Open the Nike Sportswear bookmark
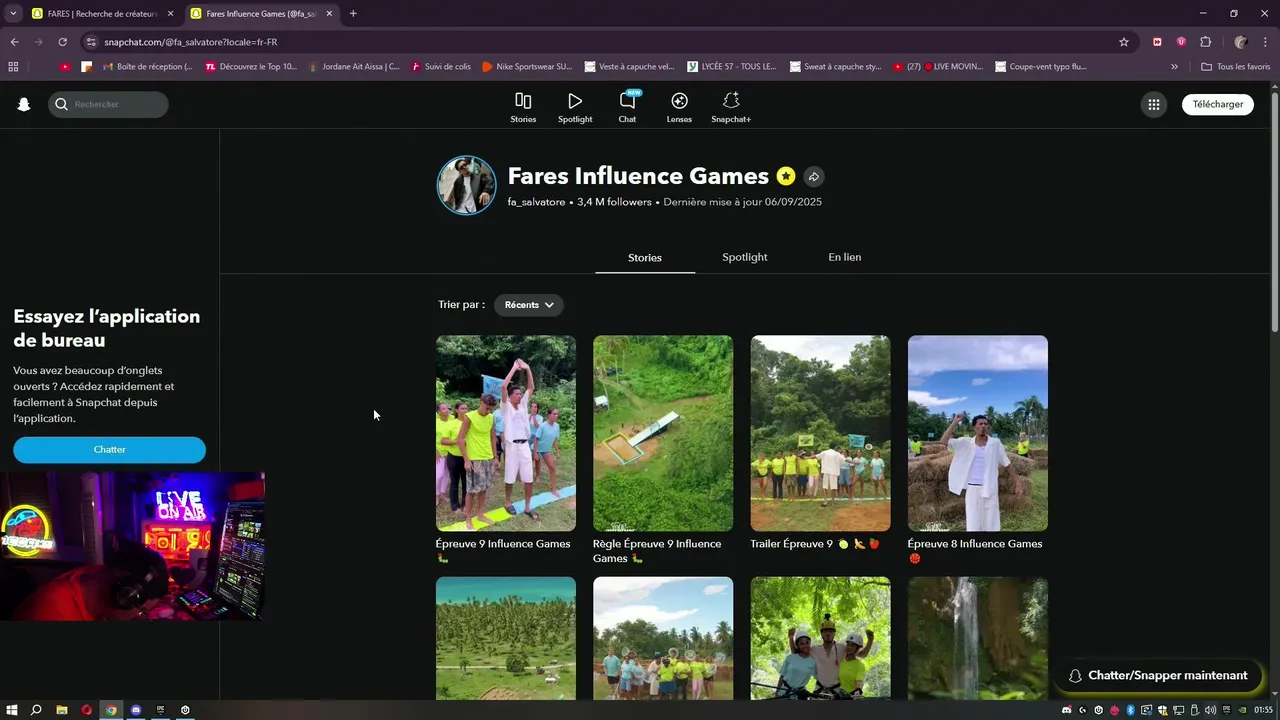Image resolution: width=1280 pixels, height=720 pixels. (x=527, y=67)
